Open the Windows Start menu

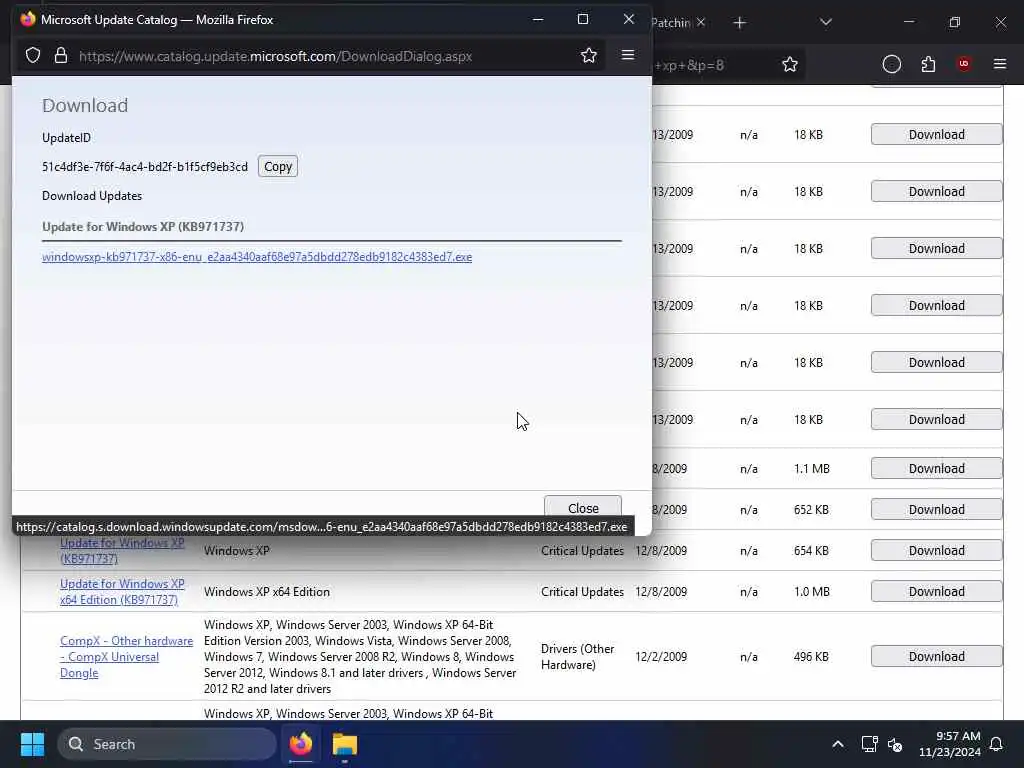pyautogui.click(x=32, y=744)
